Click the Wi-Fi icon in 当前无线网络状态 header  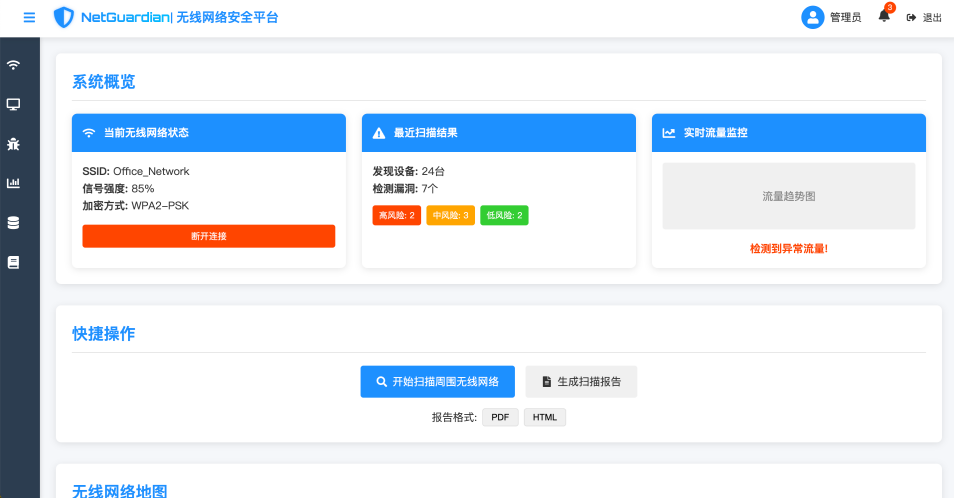(x=89, y=133)
